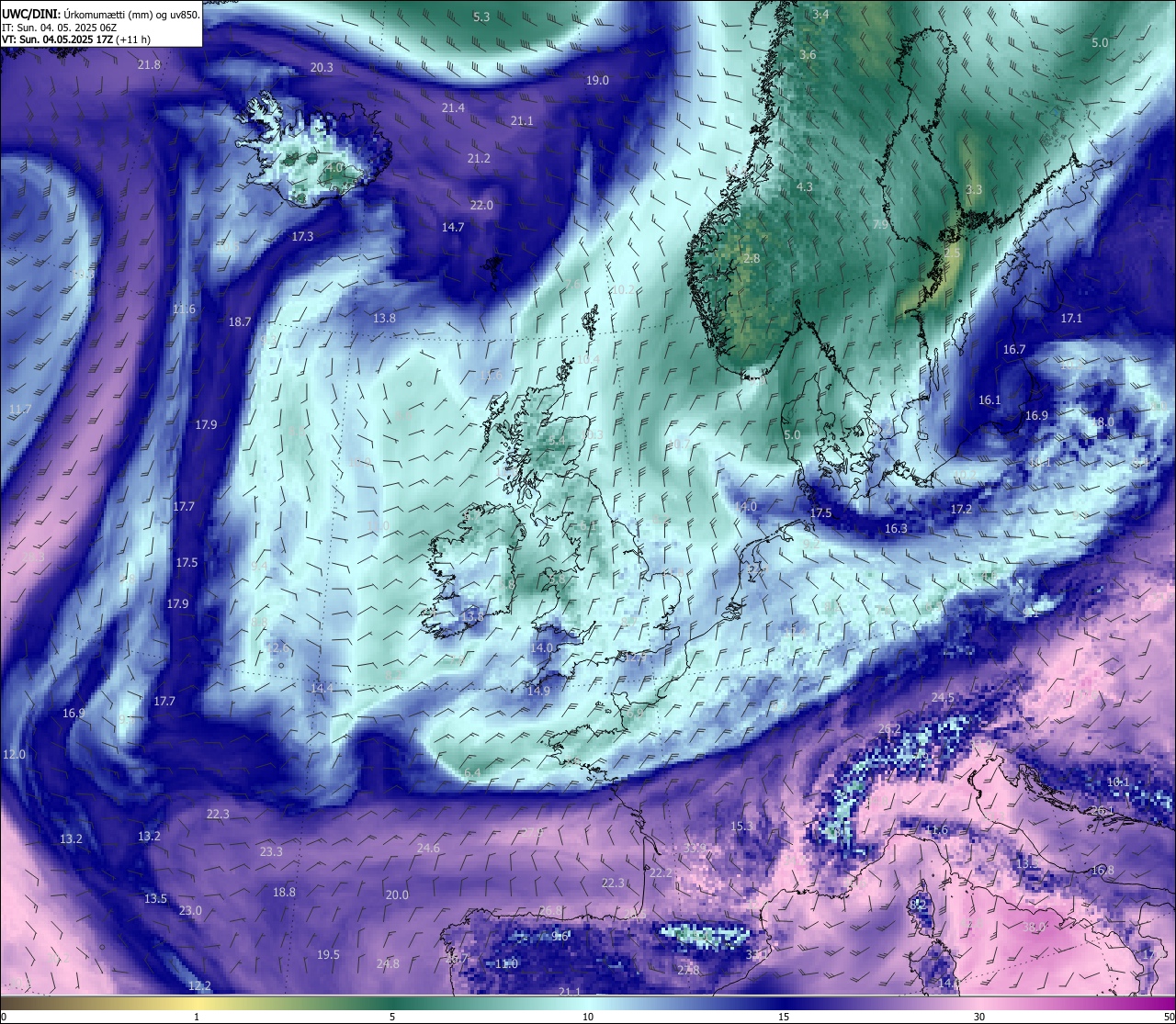Click the 18.0 value label

pos(1102,422)
